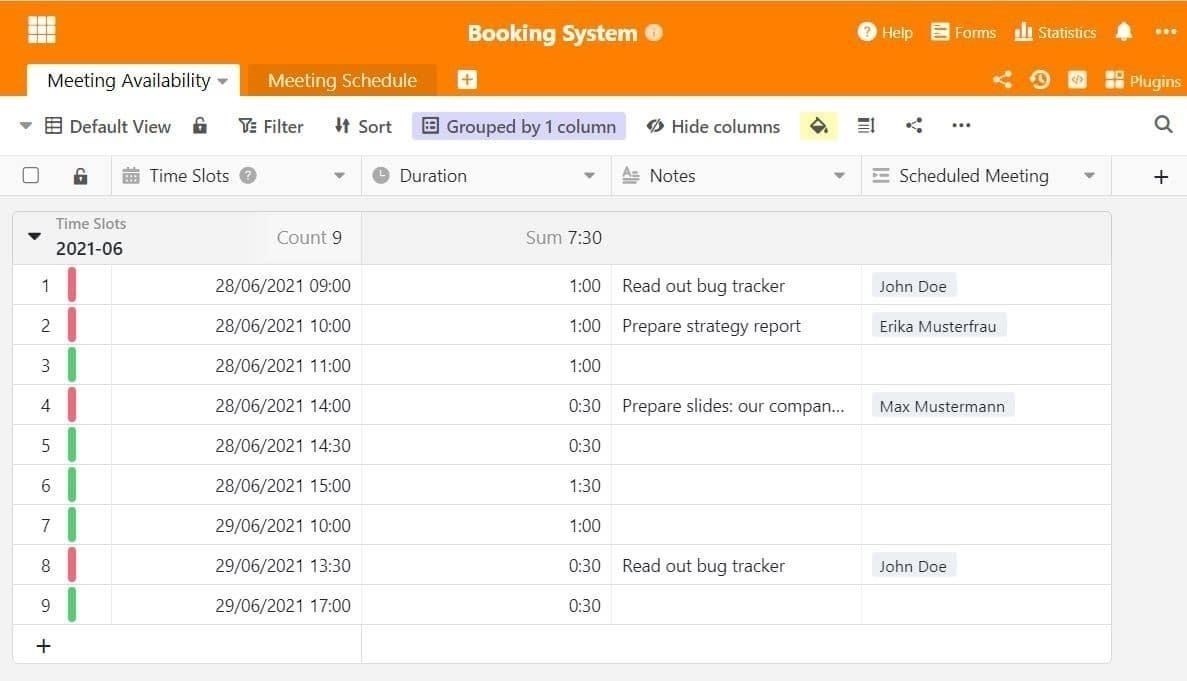Open the Erika Musterfrau linked record
Viewport: 1187px width, 681px height.
[x=938, y=326]
